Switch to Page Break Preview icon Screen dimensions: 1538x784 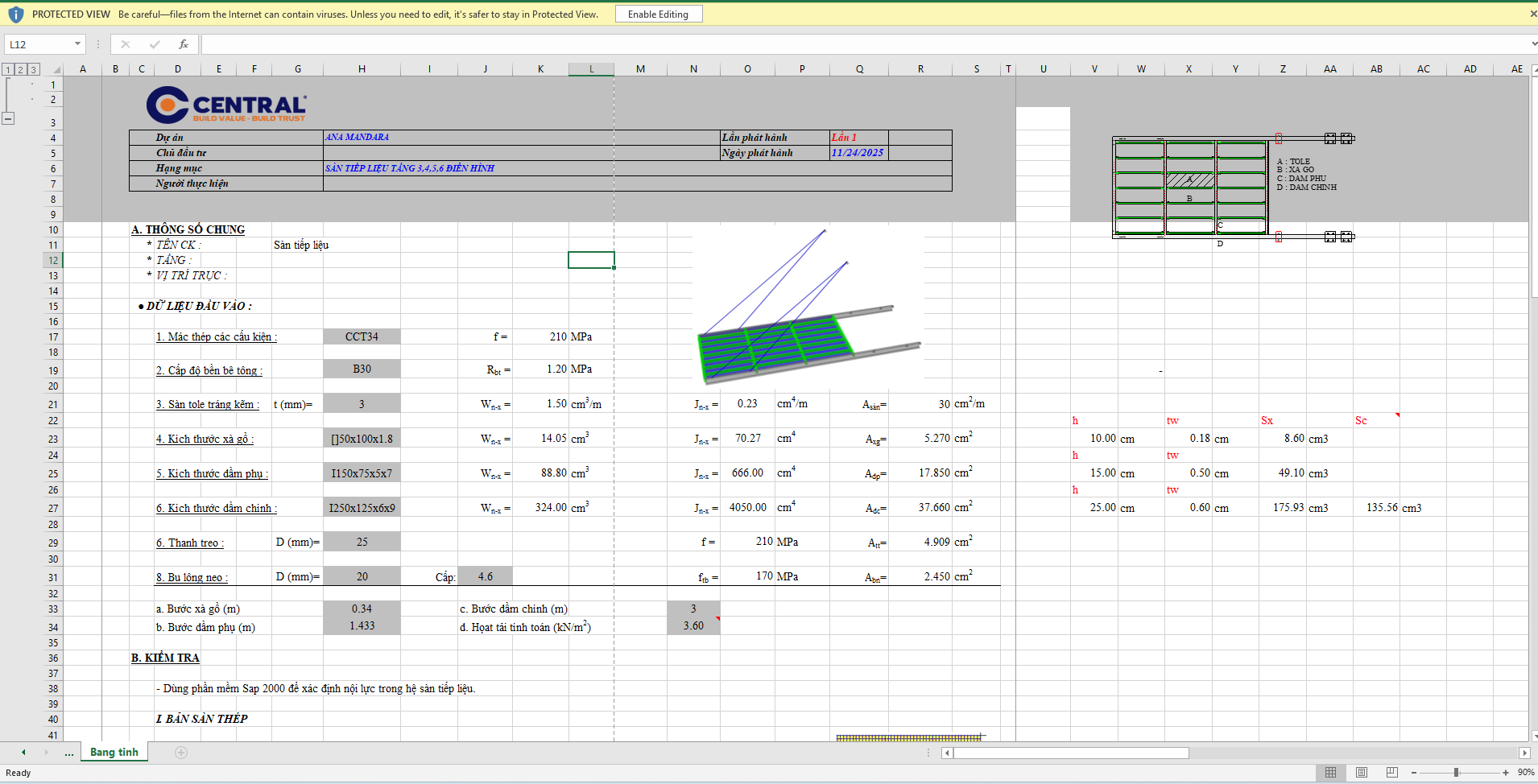(1391, 773)
